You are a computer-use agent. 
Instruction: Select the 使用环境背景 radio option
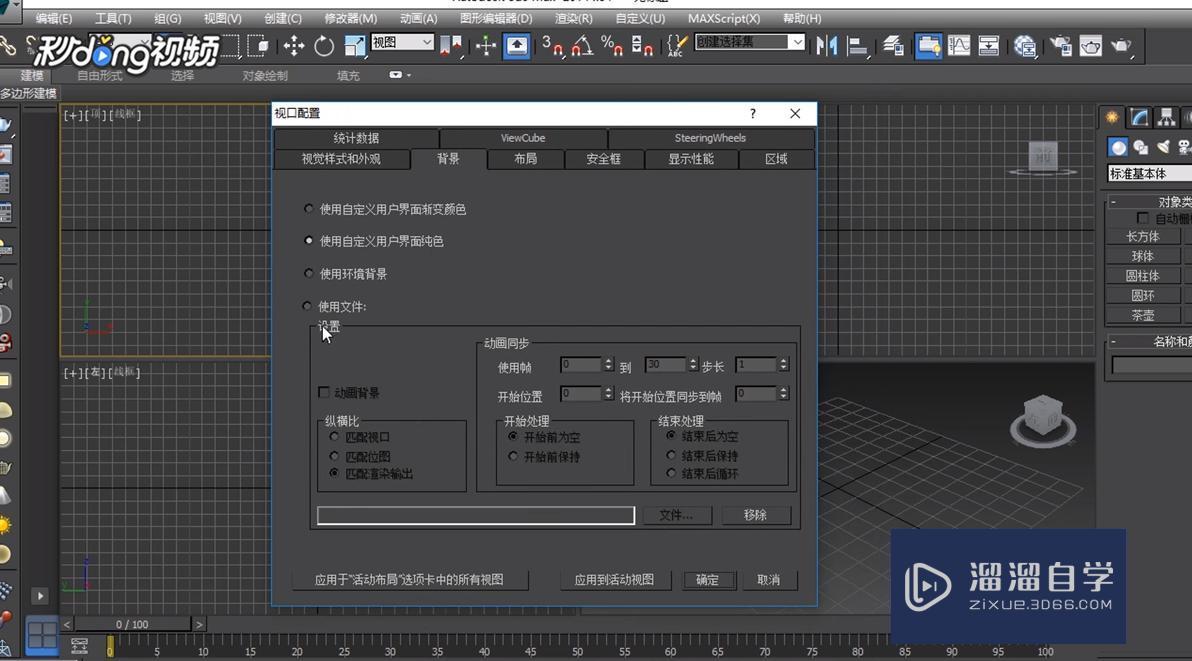pyautogui.click(x=309, y=273)
